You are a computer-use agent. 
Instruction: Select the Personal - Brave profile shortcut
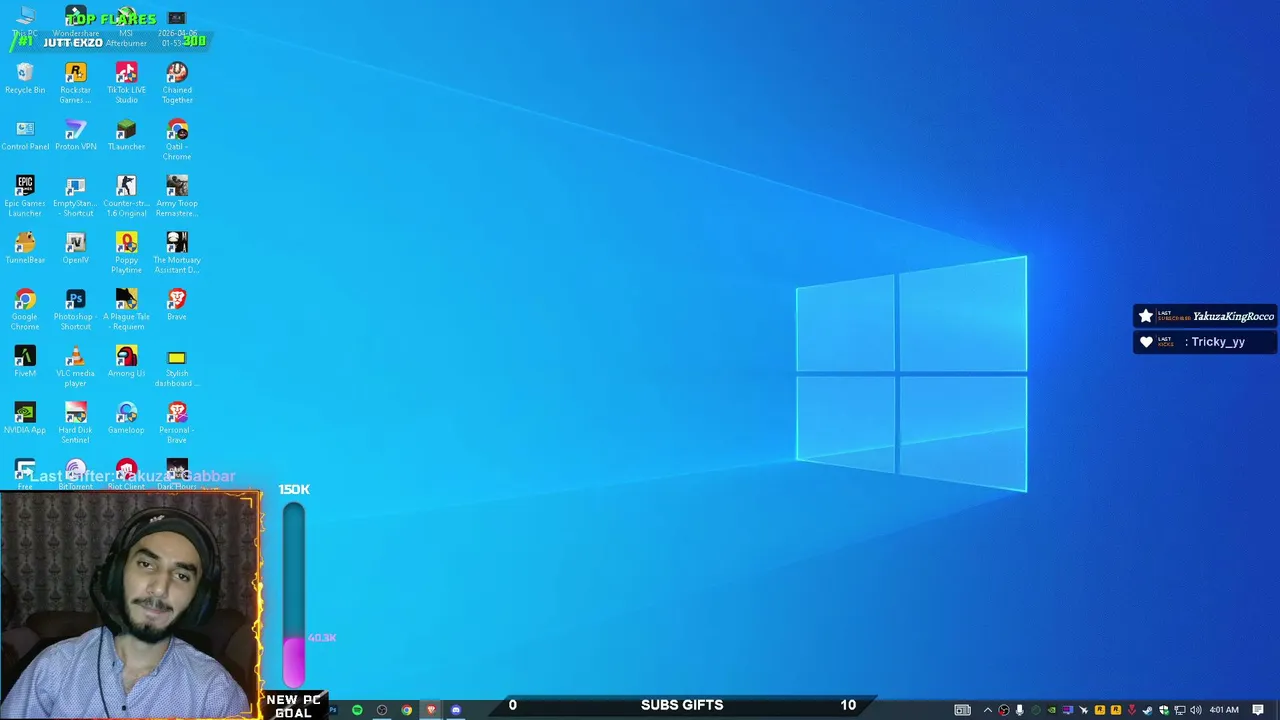pos(177,423)
